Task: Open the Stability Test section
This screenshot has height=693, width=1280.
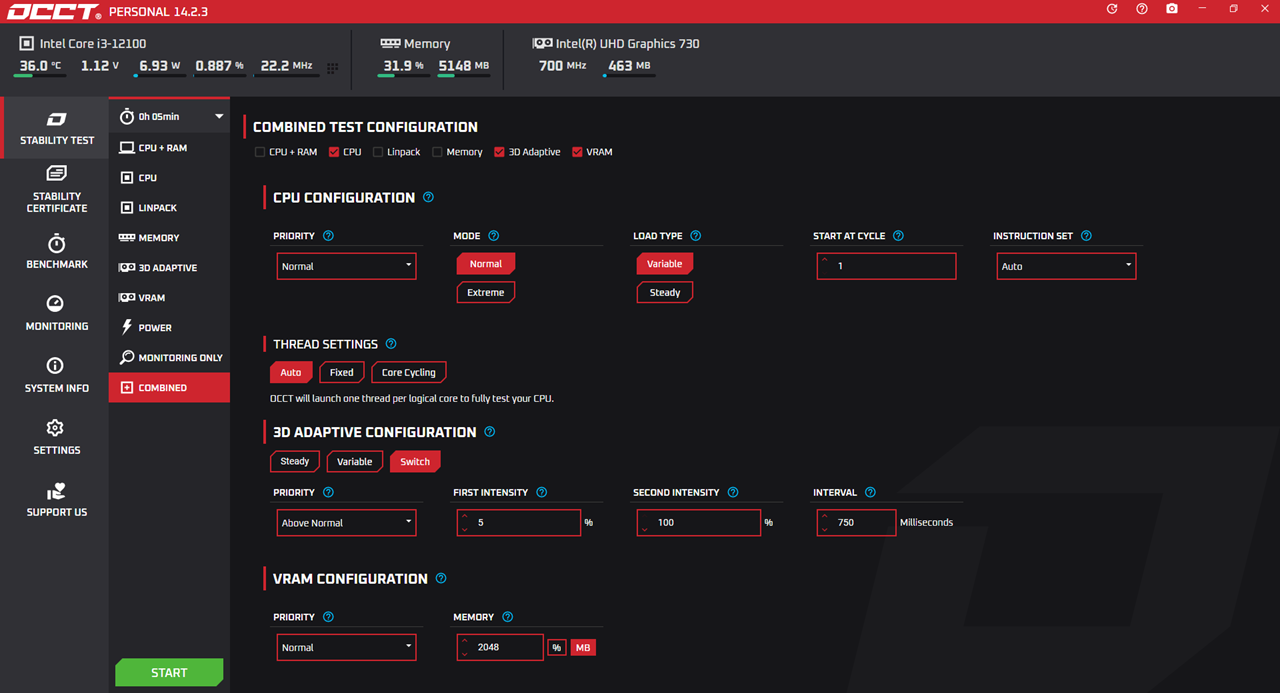Action: pos(57,128)
